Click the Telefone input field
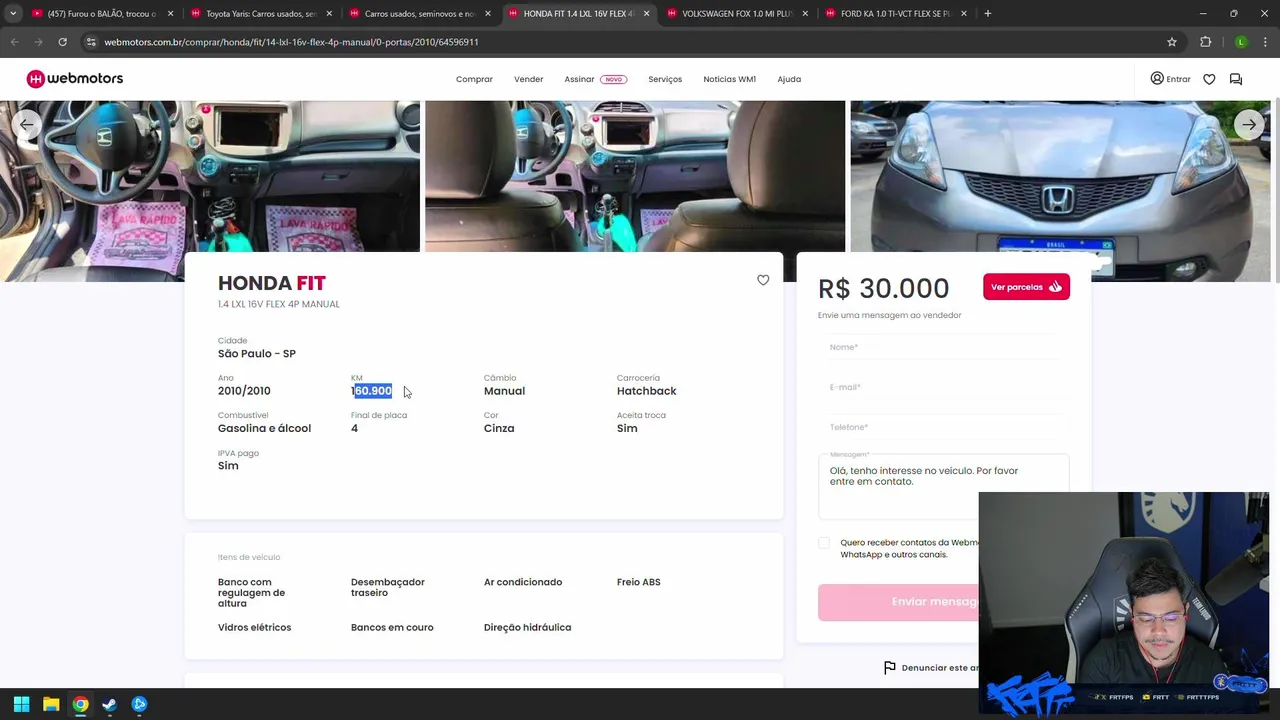 pyautogui.click(x=943, y=427)
